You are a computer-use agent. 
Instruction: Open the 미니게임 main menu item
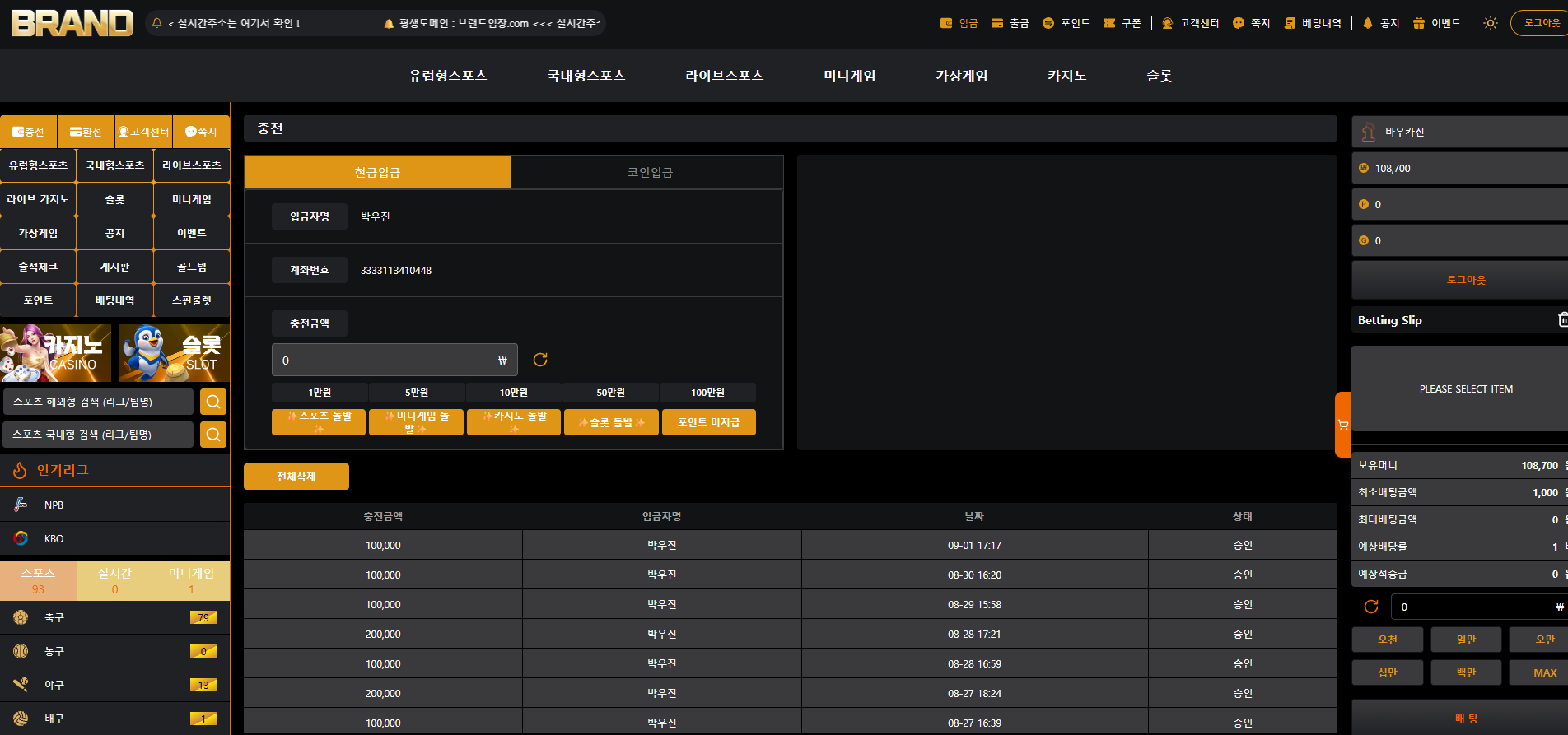(x=850, y=76)
